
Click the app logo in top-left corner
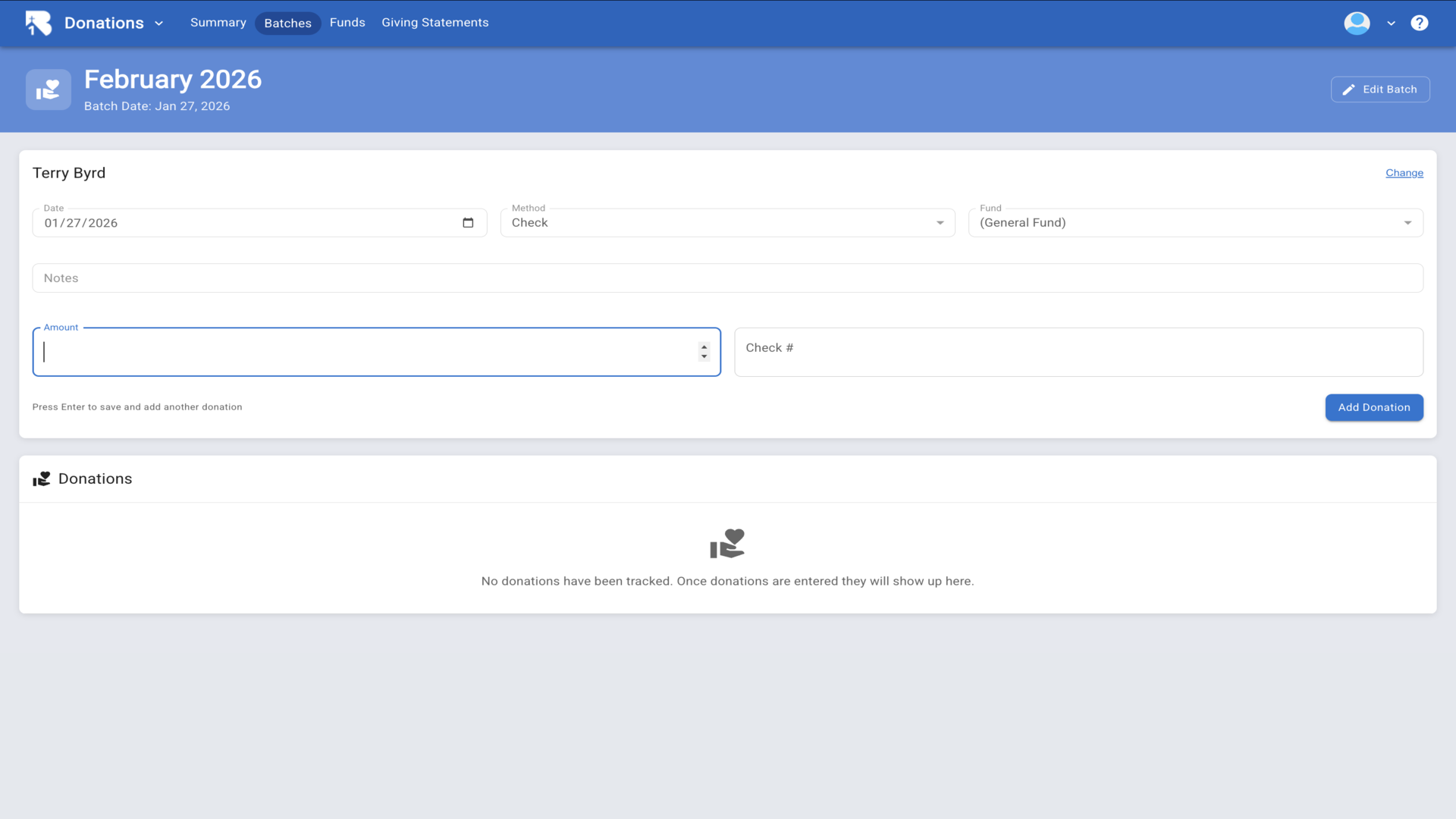coord(38,23)
